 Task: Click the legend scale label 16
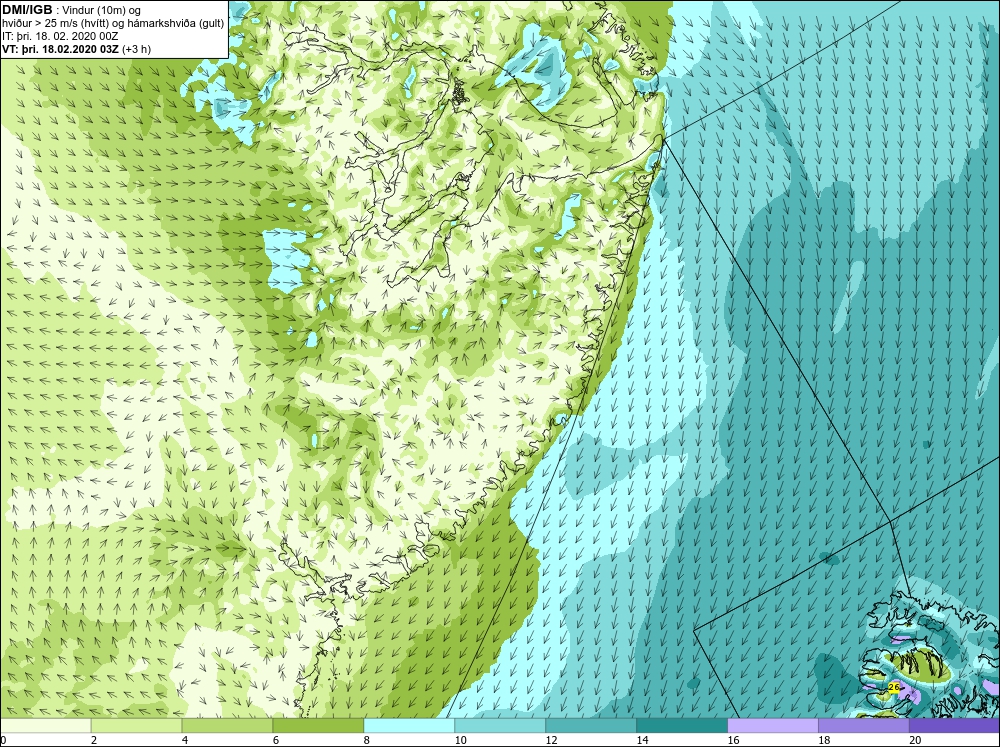coord(733,740)
